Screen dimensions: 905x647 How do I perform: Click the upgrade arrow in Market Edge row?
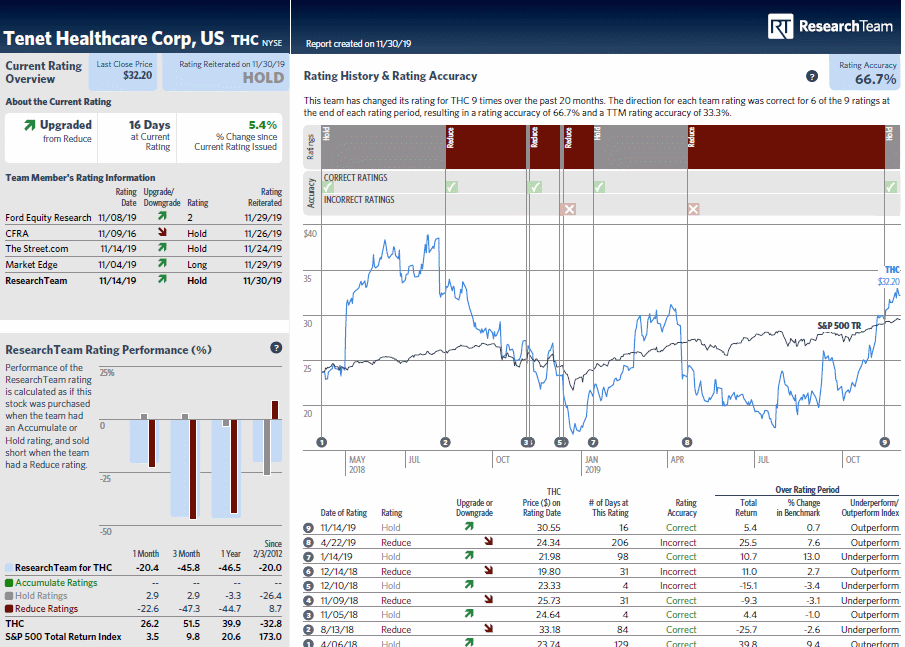(x=162, y=263)
